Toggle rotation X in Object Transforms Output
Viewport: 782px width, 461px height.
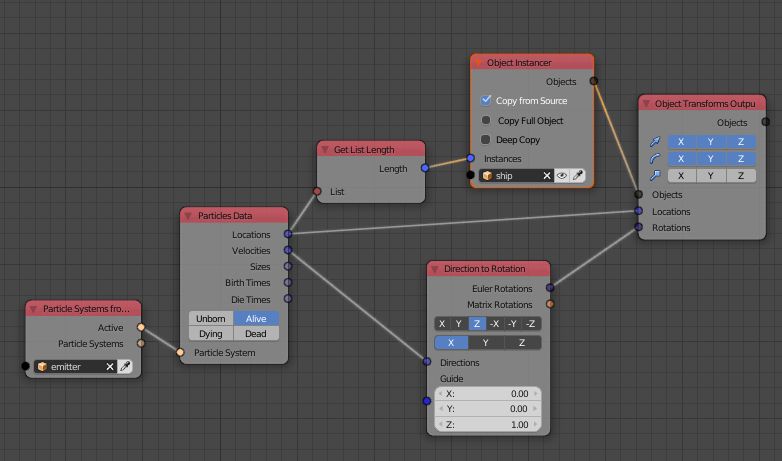click(681, 159)
